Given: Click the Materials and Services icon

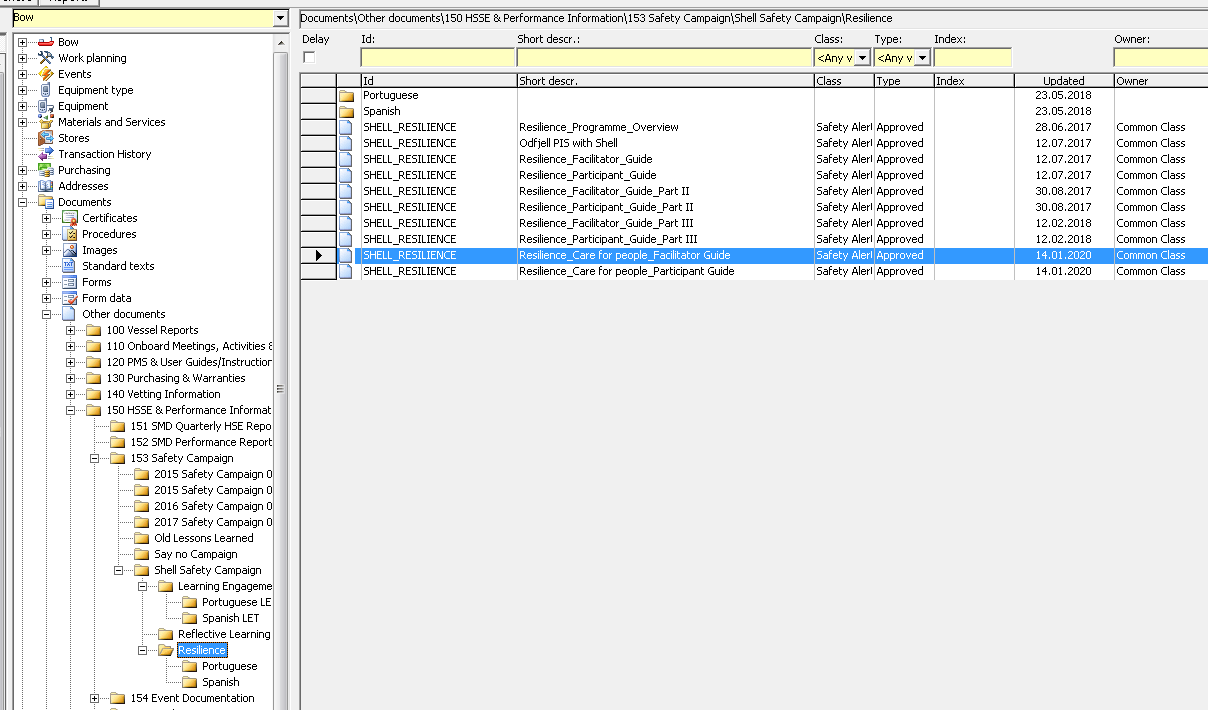Looking at the screenshot, I should pos(45,122).
